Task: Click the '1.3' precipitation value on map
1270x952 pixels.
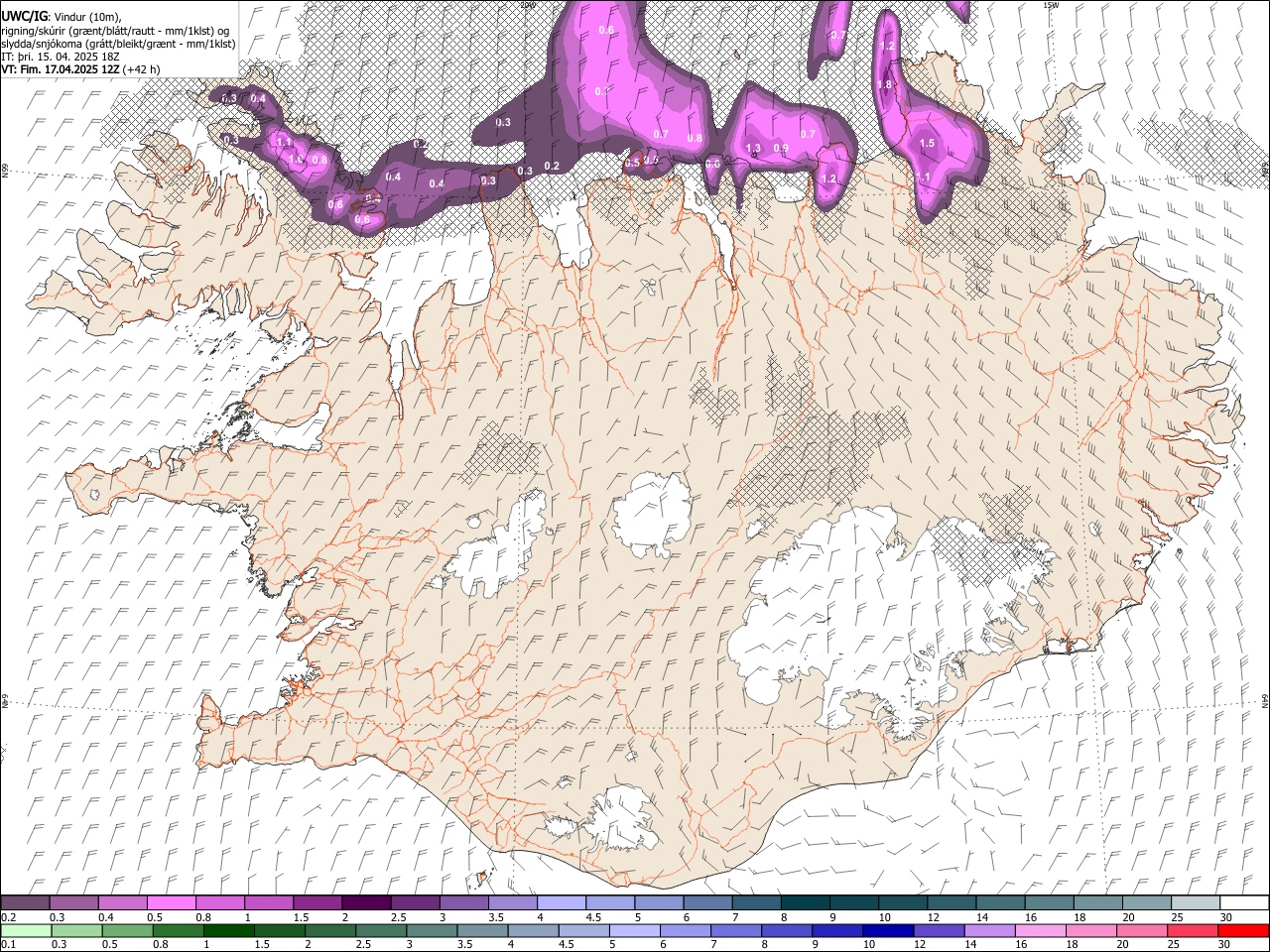Action: [x=753, y=149]
